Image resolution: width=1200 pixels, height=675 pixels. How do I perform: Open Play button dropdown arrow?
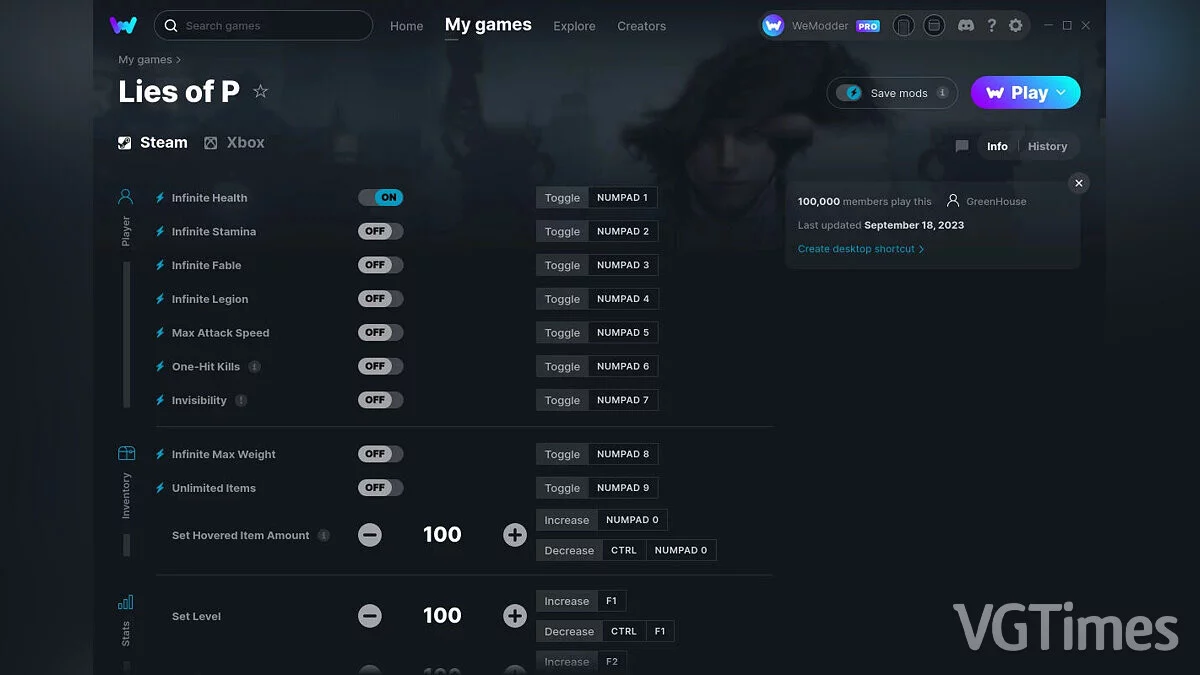[x=1061, y=92]
